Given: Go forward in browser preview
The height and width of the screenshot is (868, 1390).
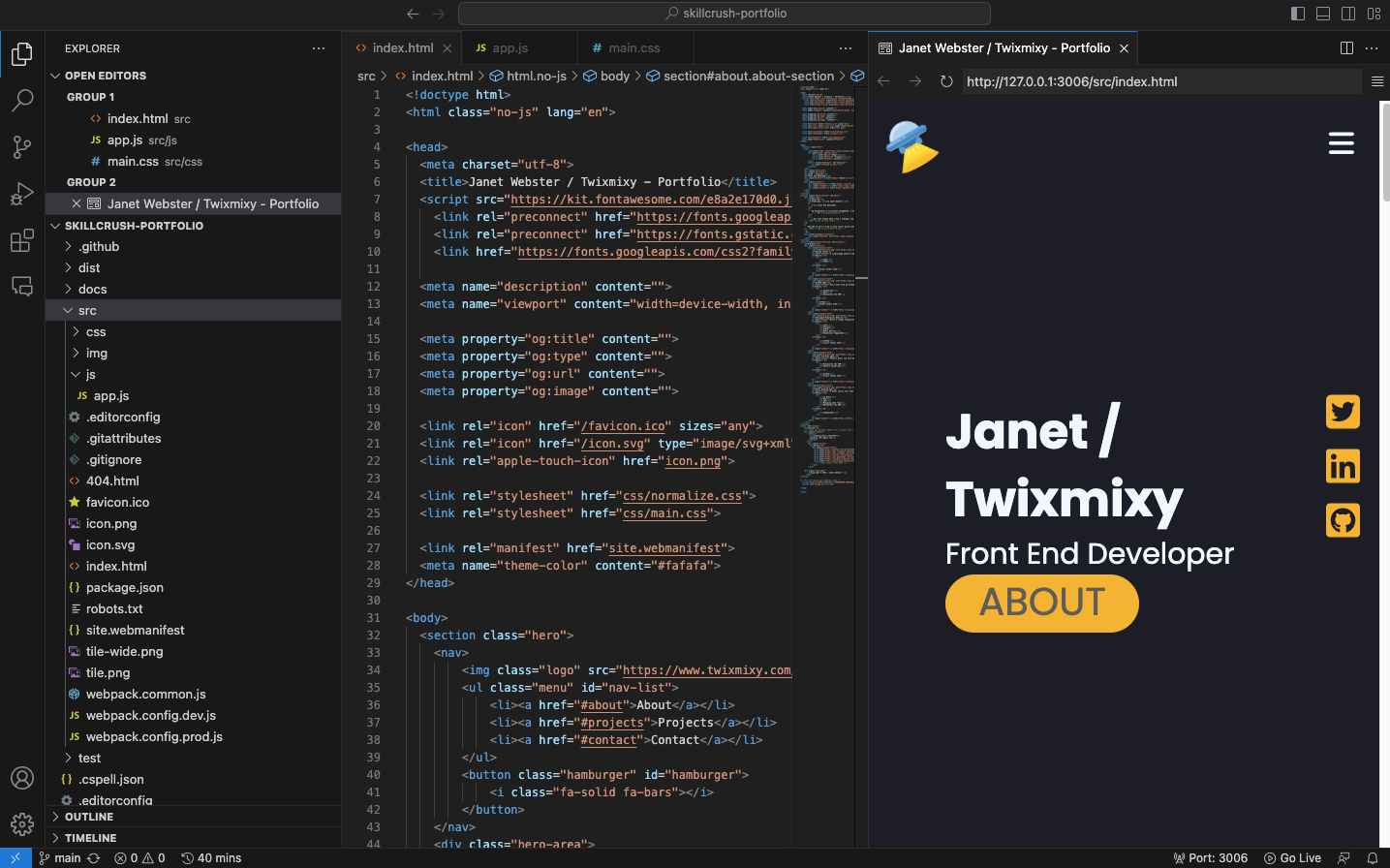Looking at the screenshot, I should coord(914,81).
